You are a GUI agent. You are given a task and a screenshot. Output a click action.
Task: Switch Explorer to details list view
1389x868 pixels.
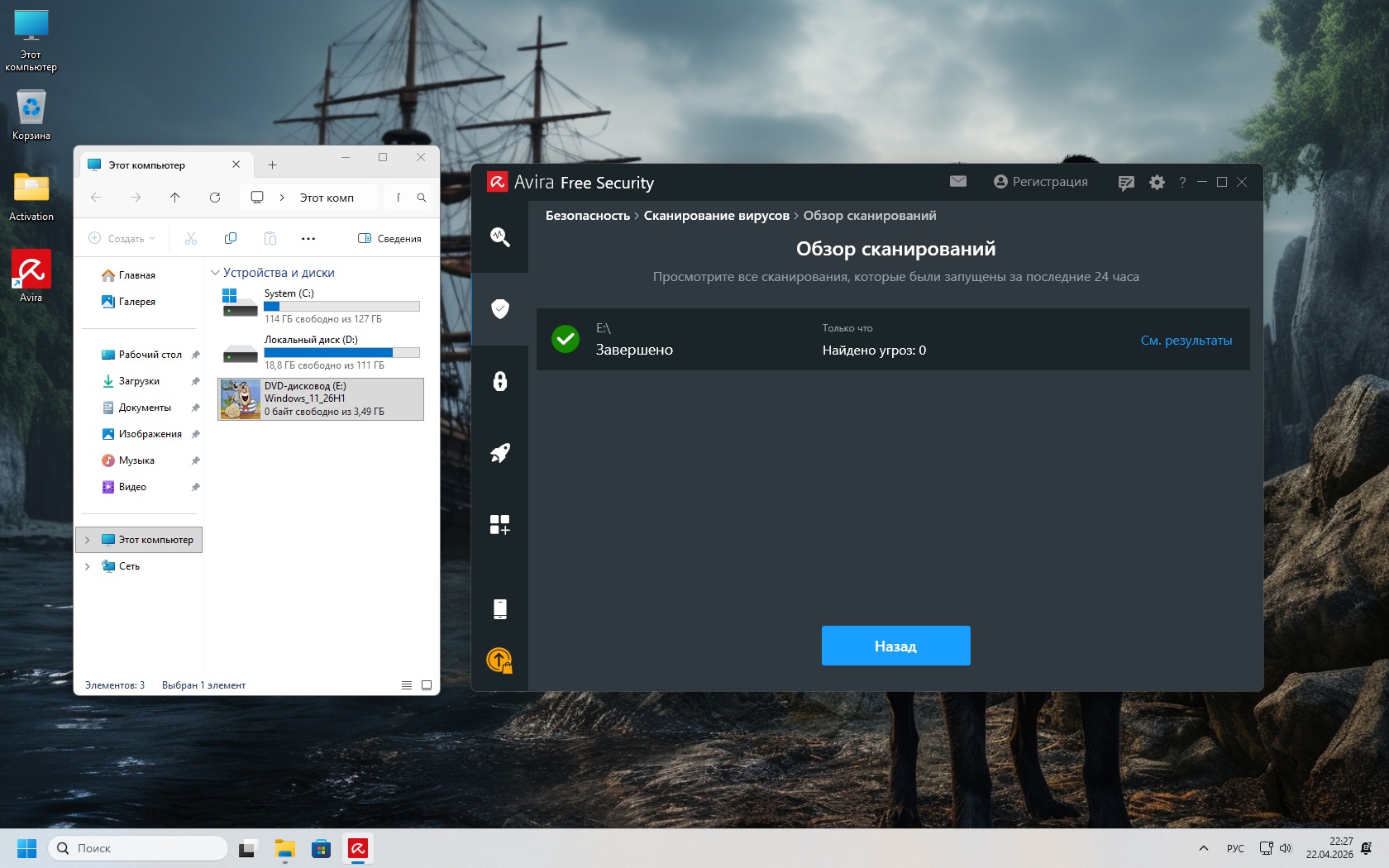(x=407, y=685)
